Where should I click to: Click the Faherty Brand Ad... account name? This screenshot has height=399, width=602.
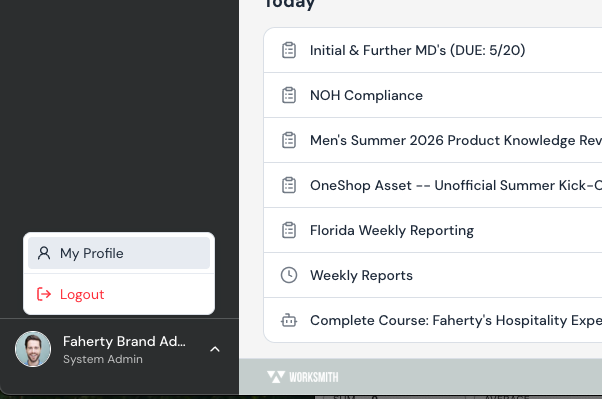124,341
